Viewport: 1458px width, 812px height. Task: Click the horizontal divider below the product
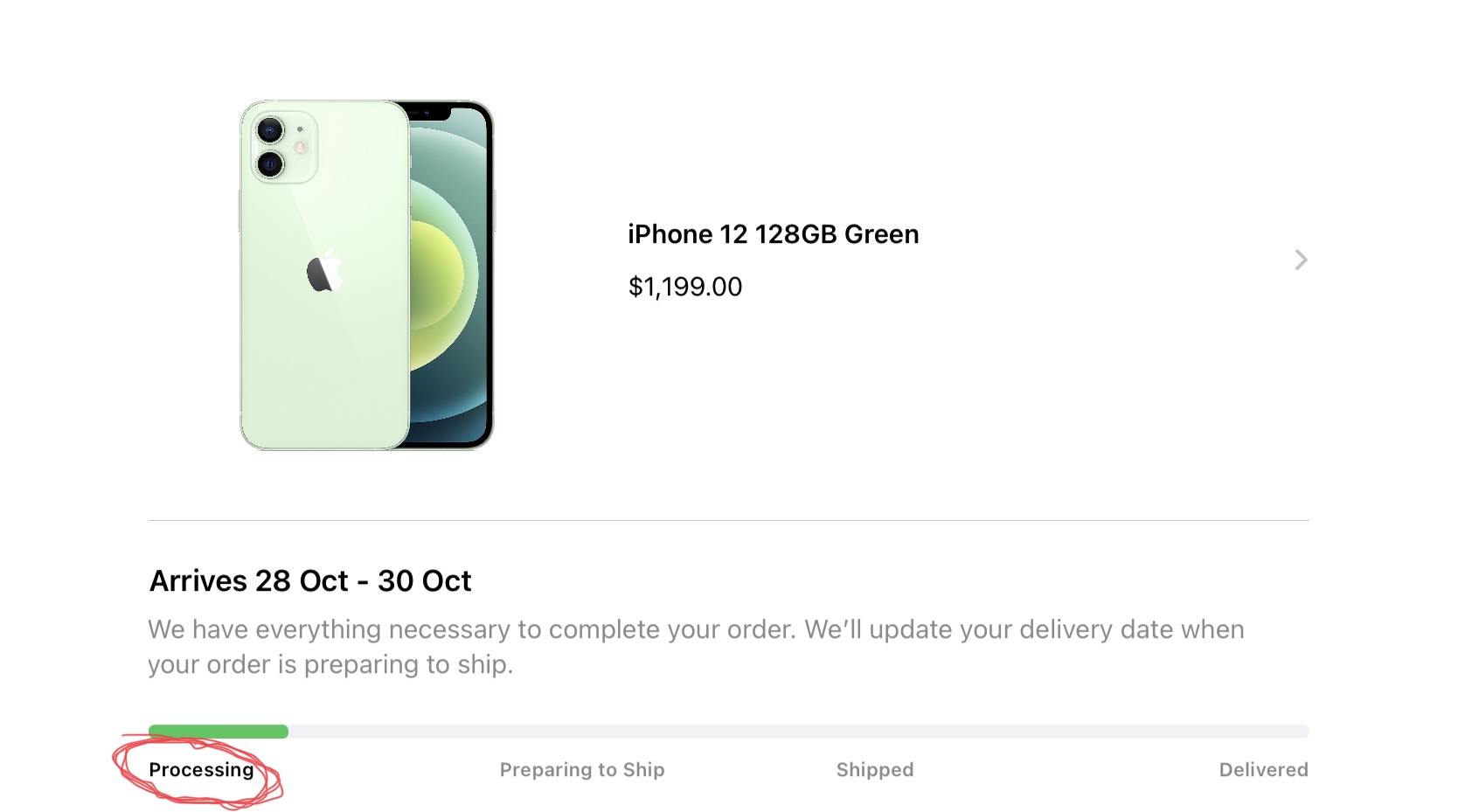[x=728, y=520]
